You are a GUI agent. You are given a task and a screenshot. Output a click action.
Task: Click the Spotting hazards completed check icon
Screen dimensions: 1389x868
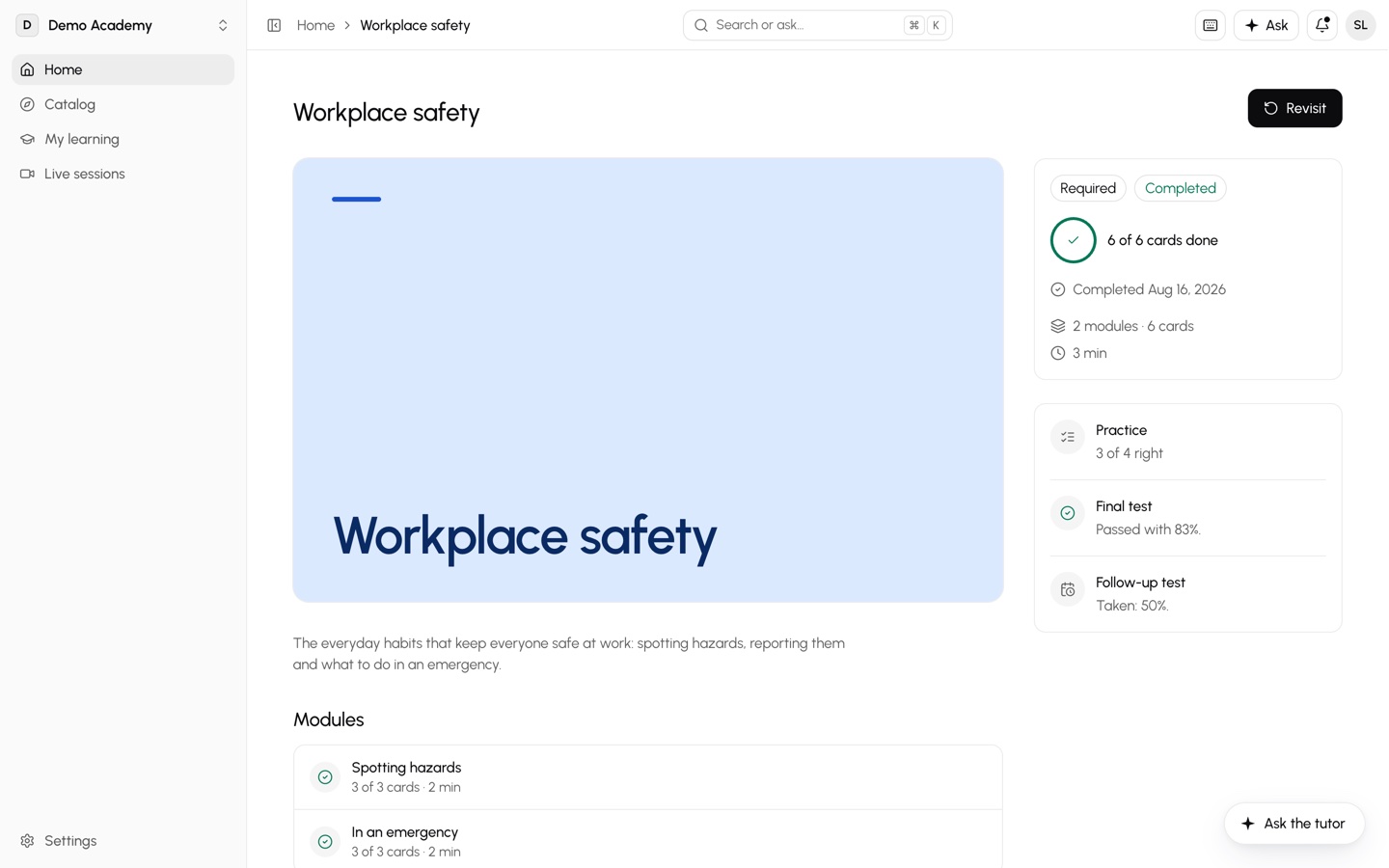(x=325, y=777)
